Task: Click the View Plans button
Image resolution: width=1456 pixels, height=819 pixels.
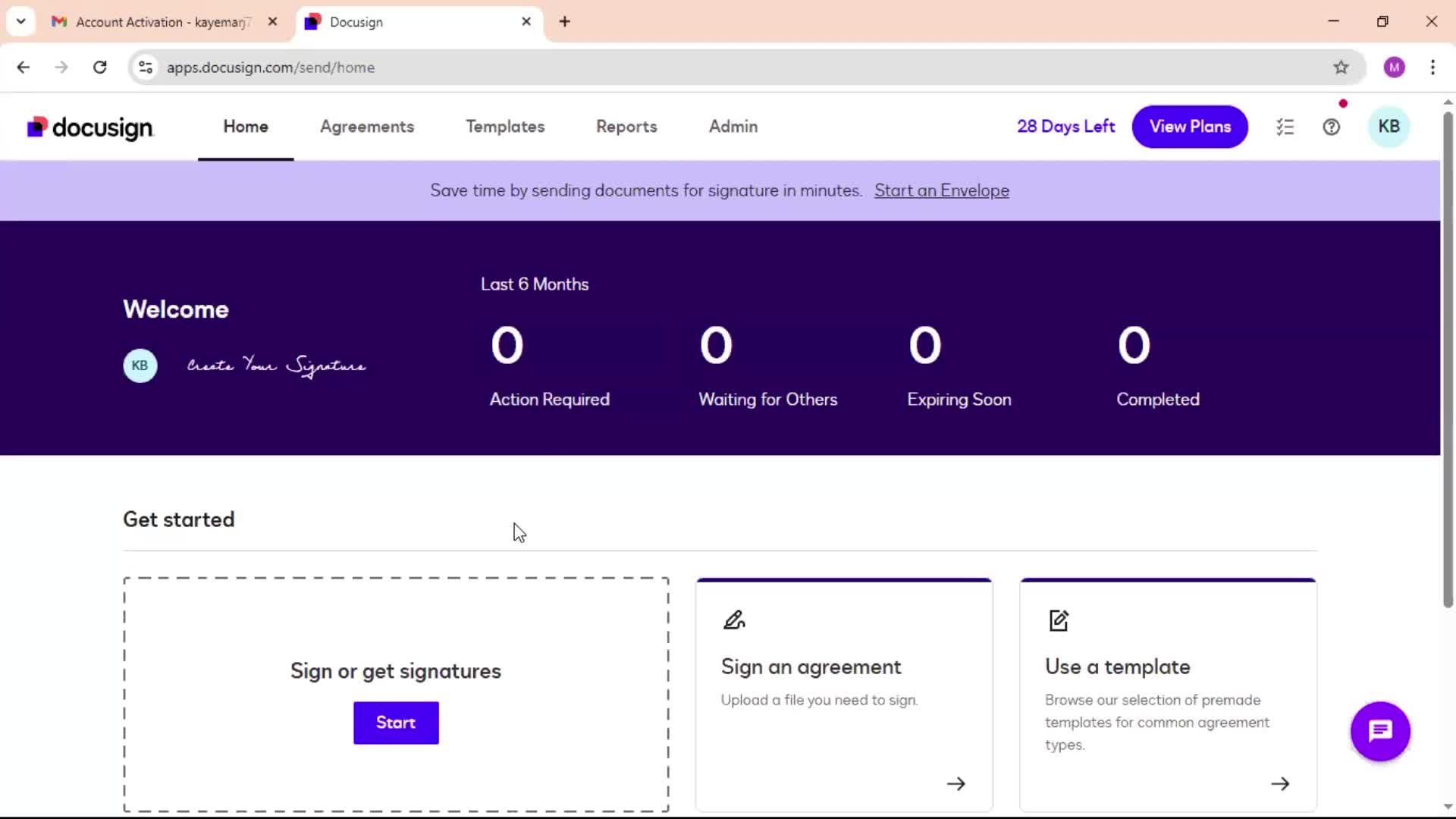Action: coord(1190,127)
